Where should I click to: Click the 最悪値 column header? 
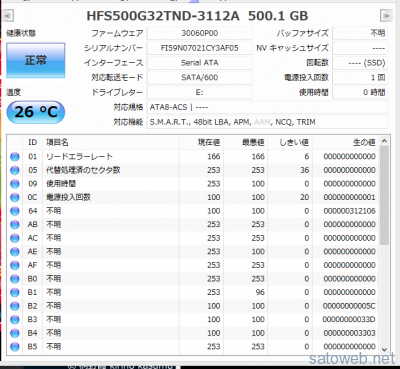(x=246, y=142)
